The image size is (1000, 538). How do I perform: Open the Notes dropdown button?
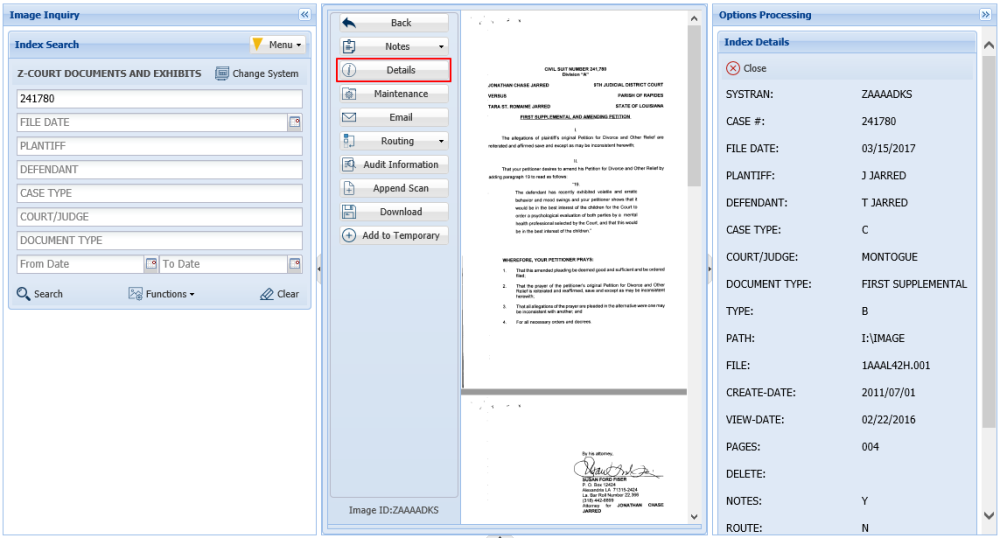pyautogui.click(x=393, y=47)
